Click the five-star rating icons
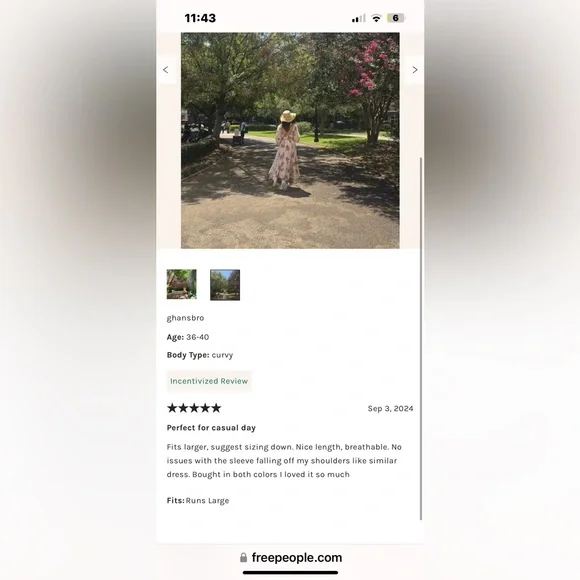This screenshot has width=580, height=580. [x=194, y=408]
